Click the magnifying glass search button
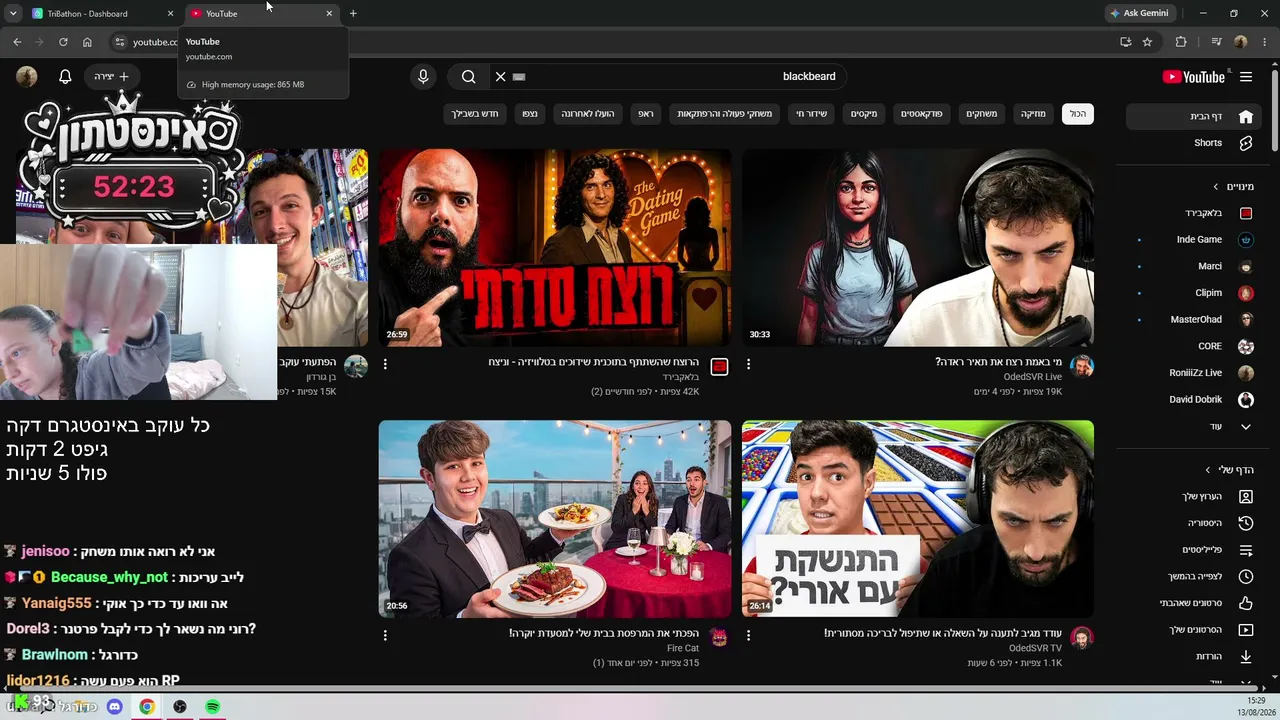The image size is (1280, 720). tap(468, 77)
